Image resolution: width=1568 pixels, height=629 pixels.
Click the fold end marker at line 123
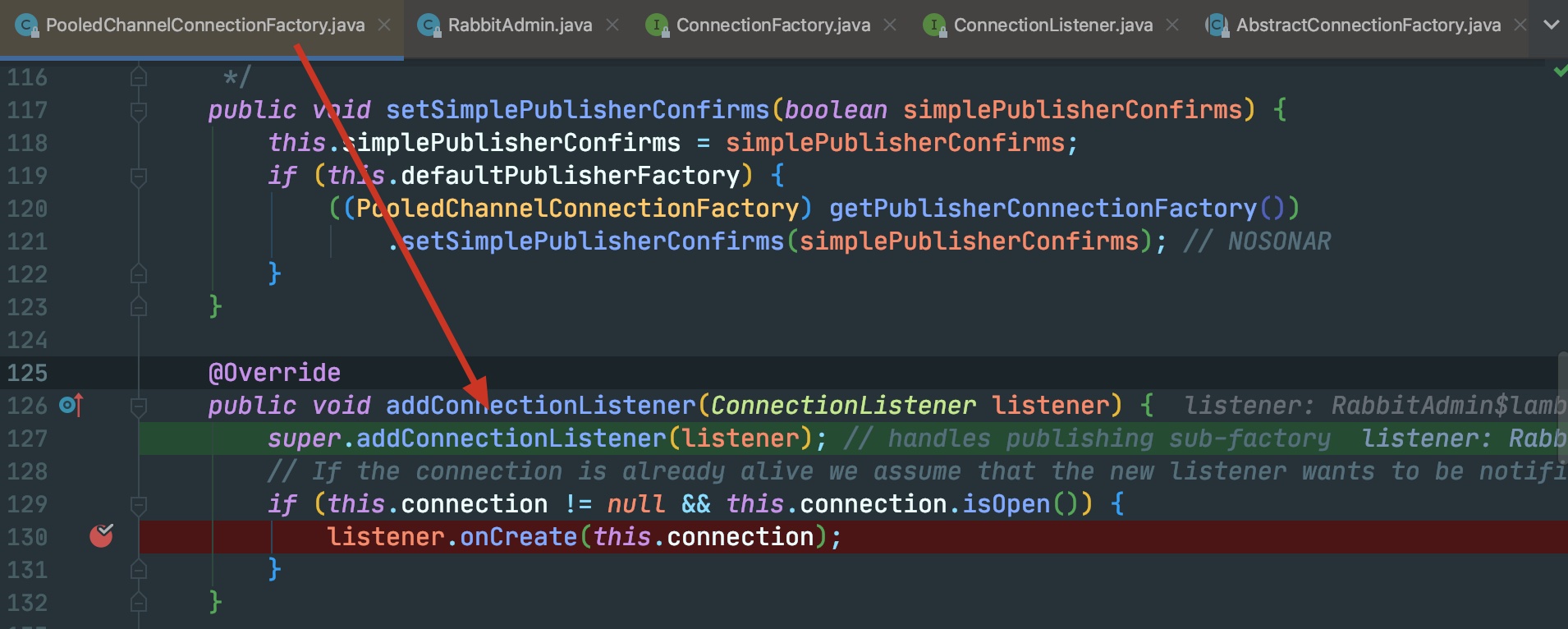tap(139, 307)
